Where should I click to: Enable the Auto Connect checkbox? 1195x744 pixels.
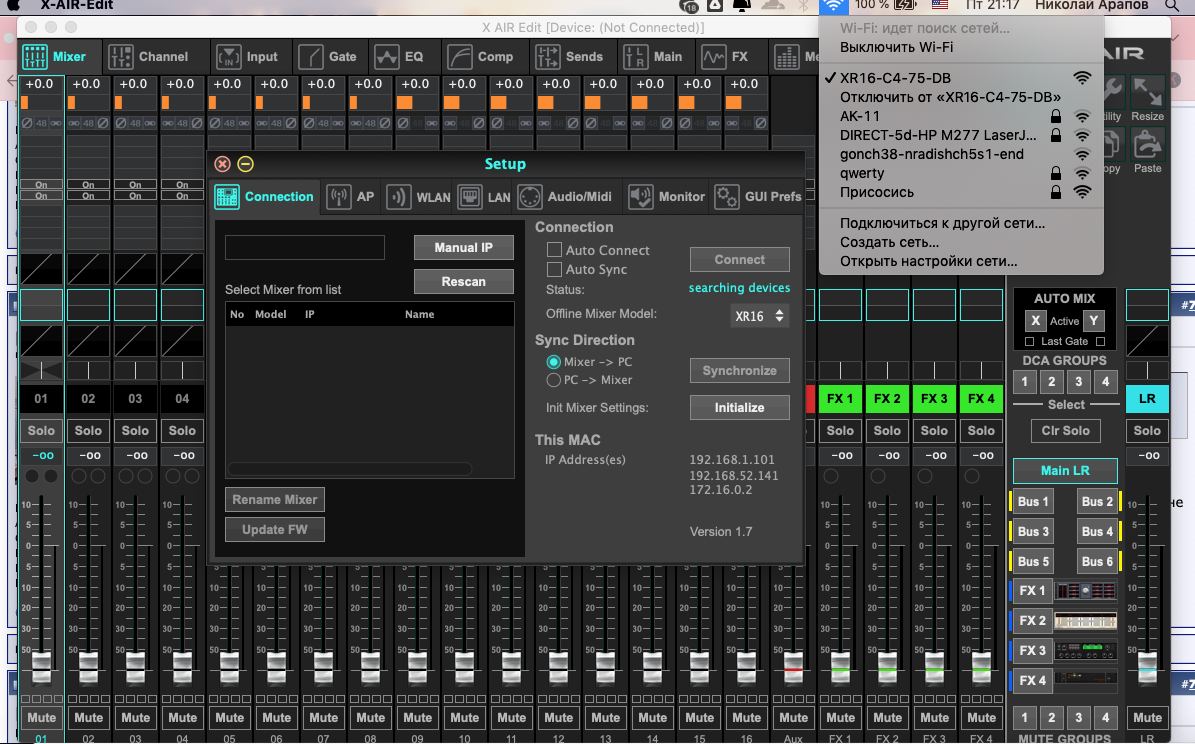[554, 250]
